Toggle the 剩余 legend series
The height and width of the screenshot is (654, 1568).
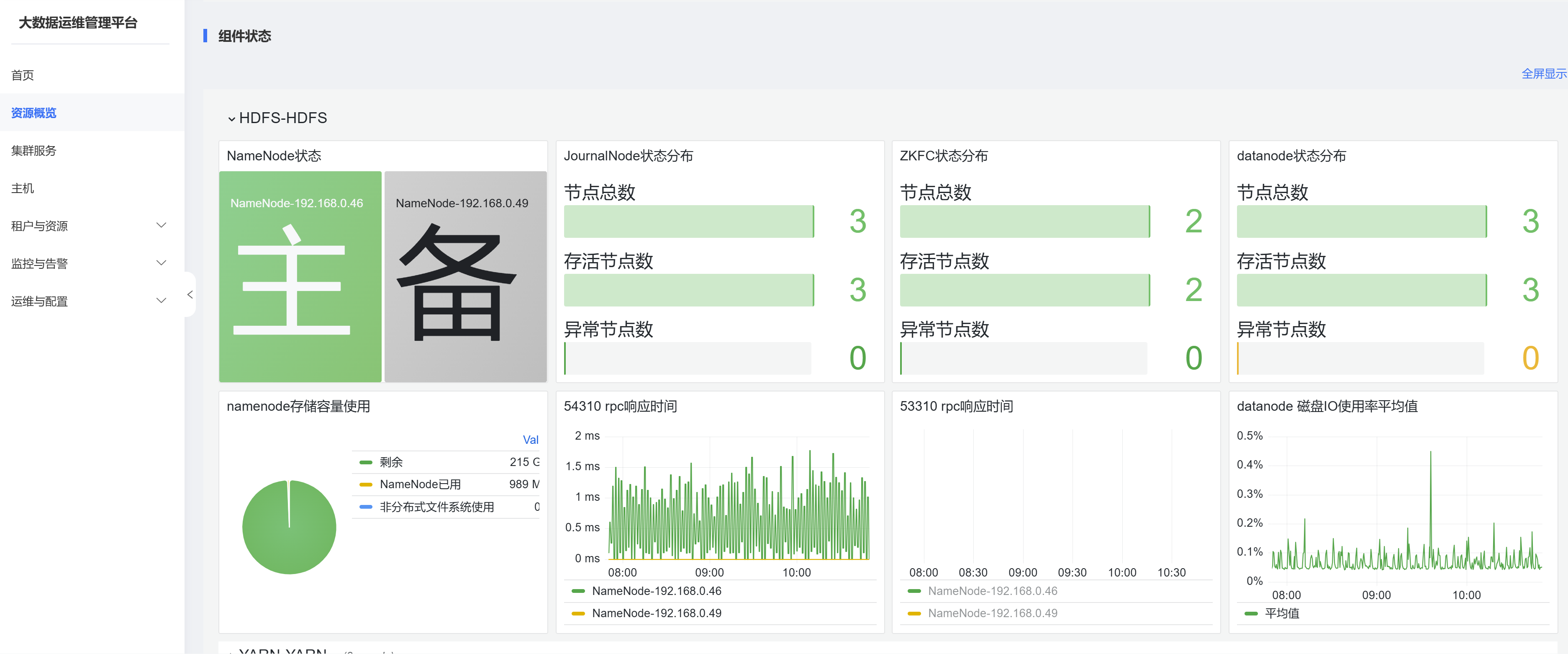click(x=391, y=462)
